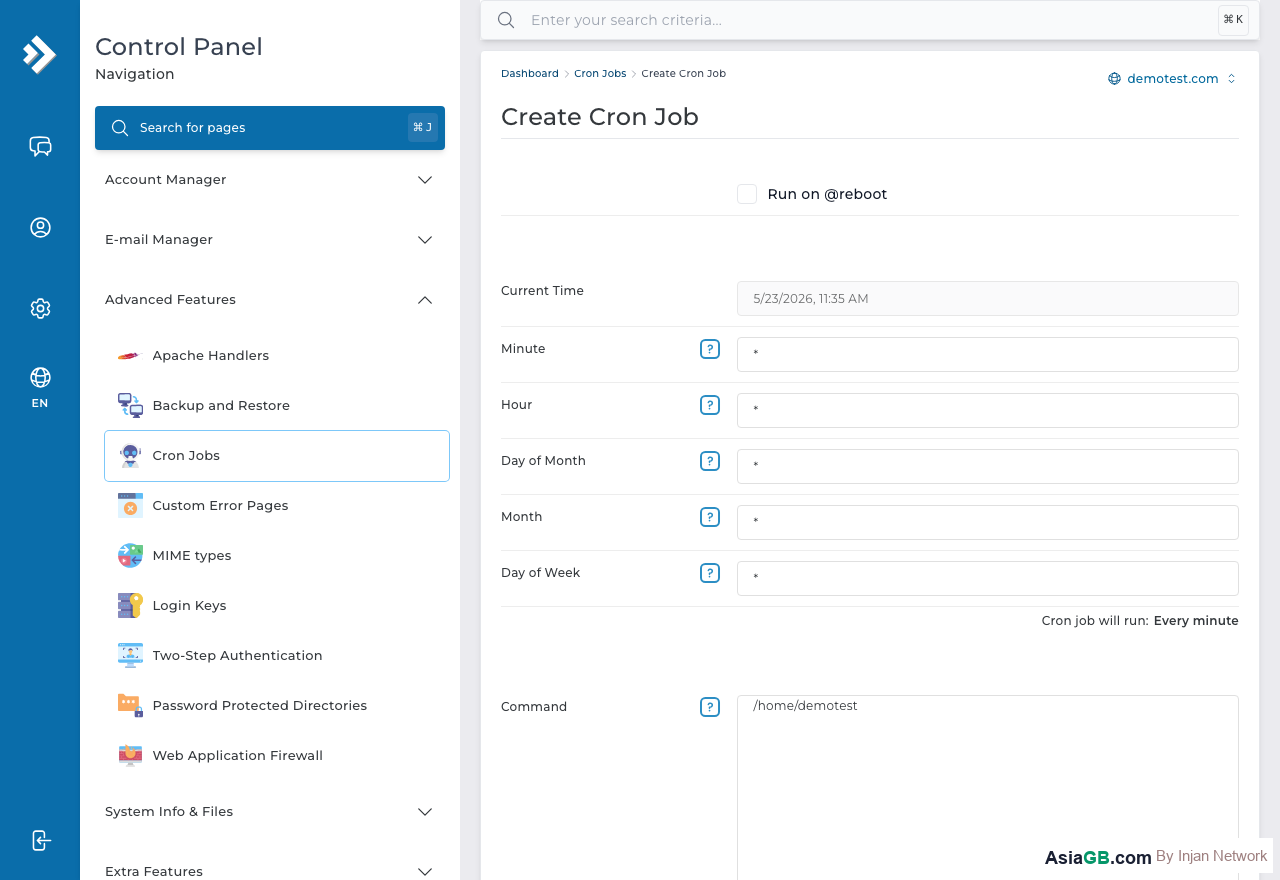Click the Command text area
Screen dimensions: 1280x880
pyautogui.click(x=988, y=788)
